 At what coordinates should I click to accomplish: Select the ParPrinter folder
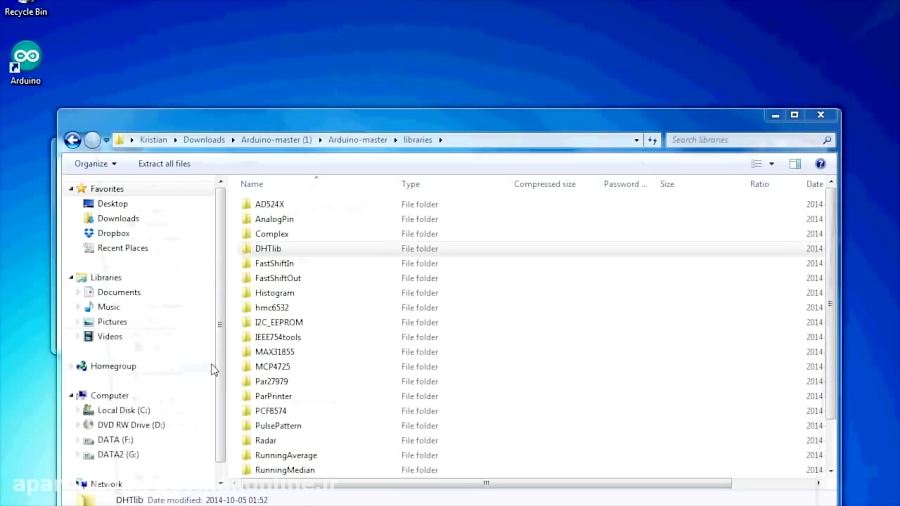coord(273,396)
